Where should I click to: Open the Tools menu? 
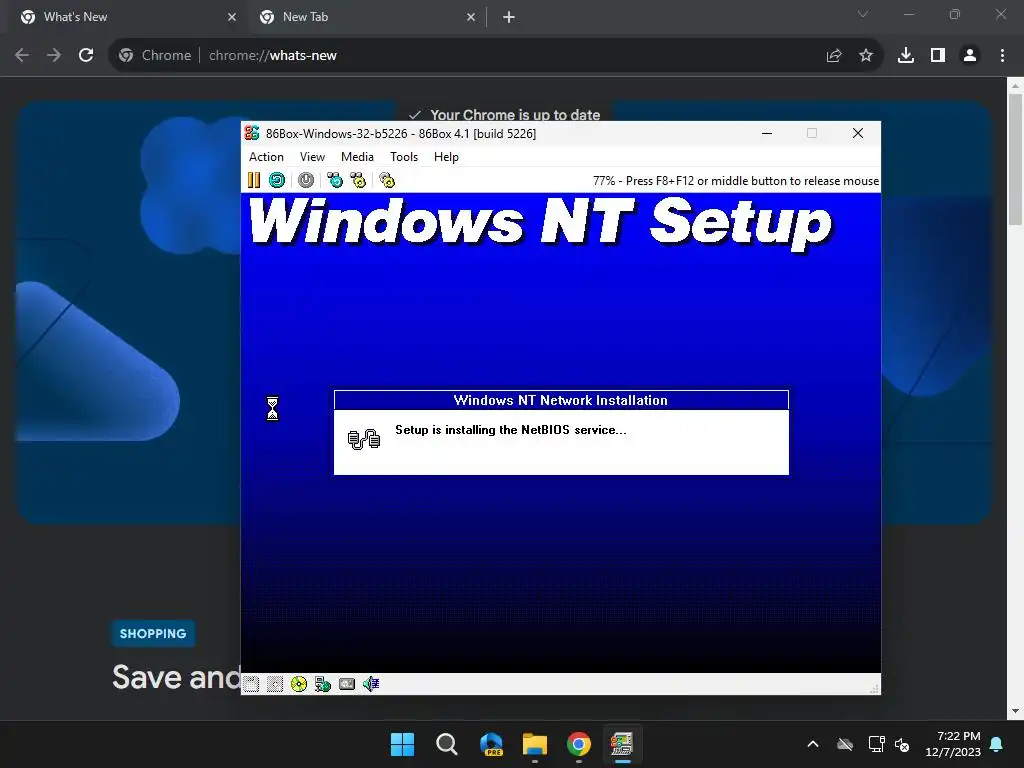point(404,157)
